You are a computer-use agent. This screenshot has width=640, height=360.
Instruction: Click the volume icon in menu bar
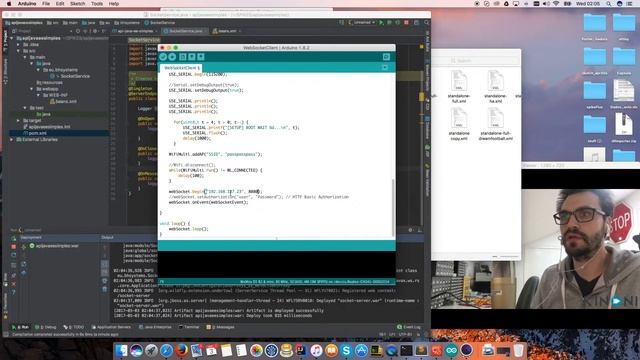[x=547, y=4]
